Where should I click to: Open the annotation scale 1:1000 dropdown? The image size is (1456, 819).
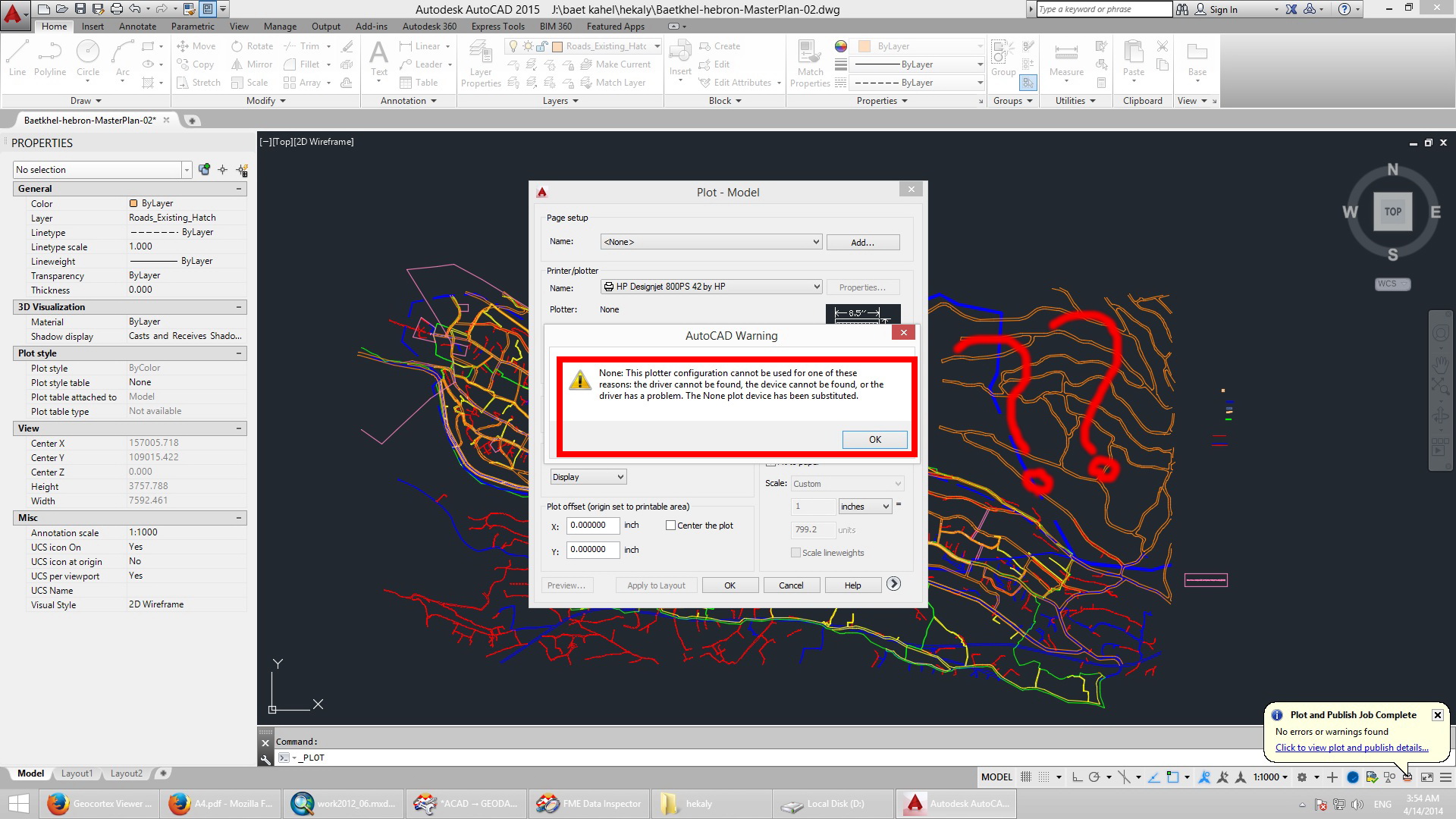[1270, 777]
